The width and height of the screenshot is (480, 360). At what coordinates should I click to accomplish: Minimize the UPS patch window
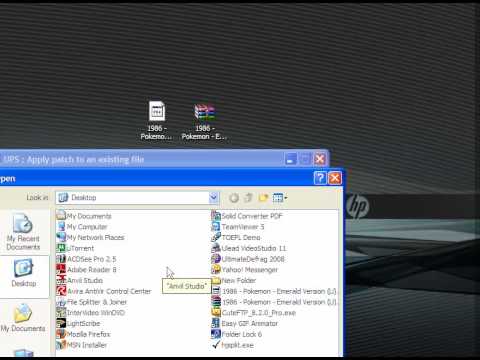pyautogui.click(x=291, y=159)
